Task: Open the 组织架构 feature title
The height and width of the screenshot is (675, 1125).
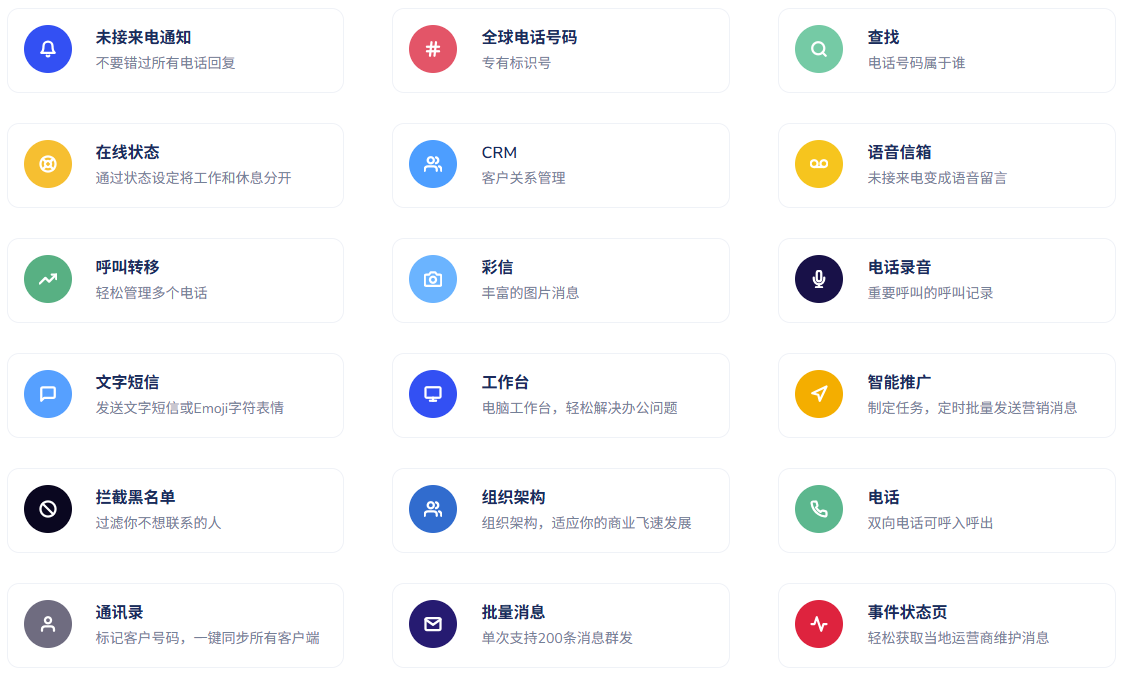Action: tap(513, 498)
